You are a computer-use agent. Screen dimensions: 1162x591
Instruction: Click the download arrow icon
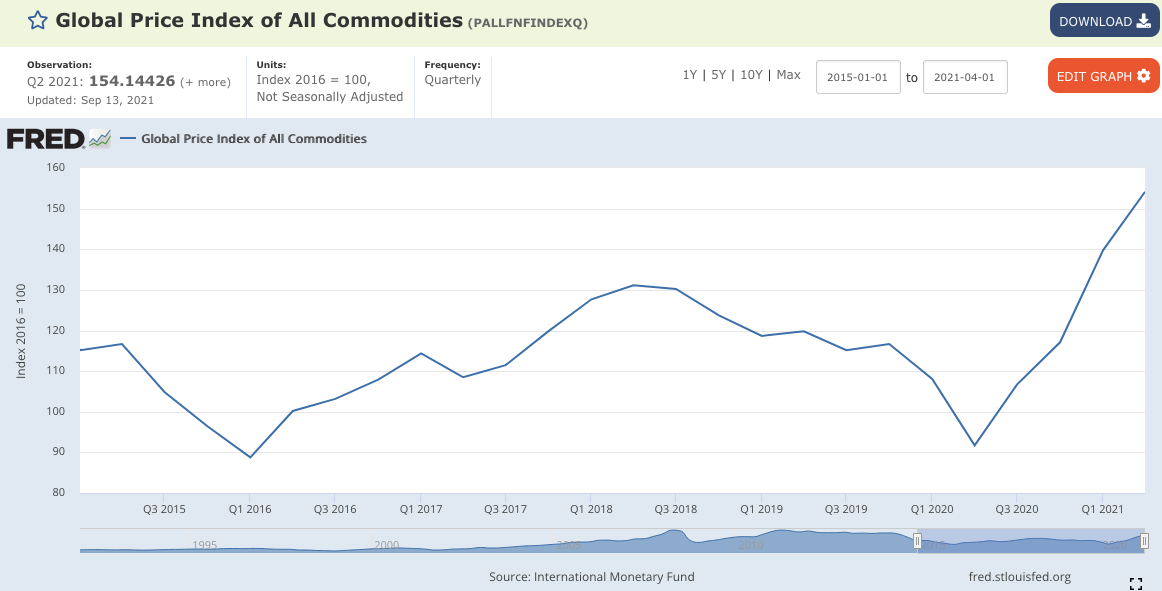click(x=1141, y=21)
